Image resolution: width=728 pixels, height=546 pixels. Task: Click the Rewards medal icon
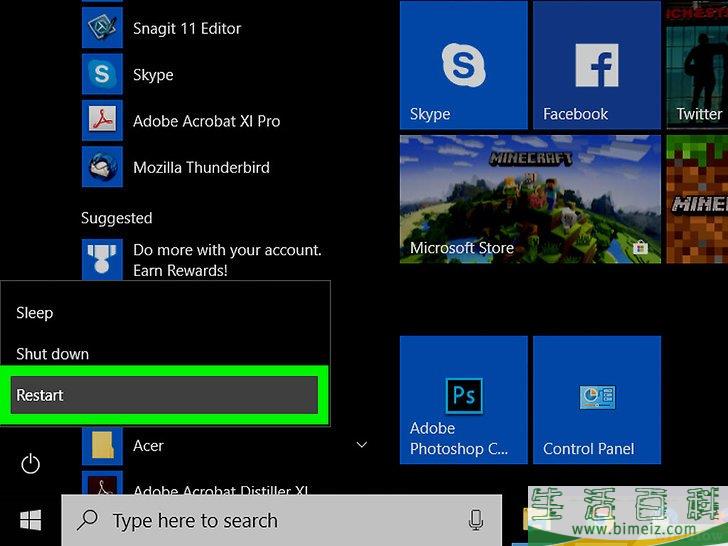(x=102, y=259)
